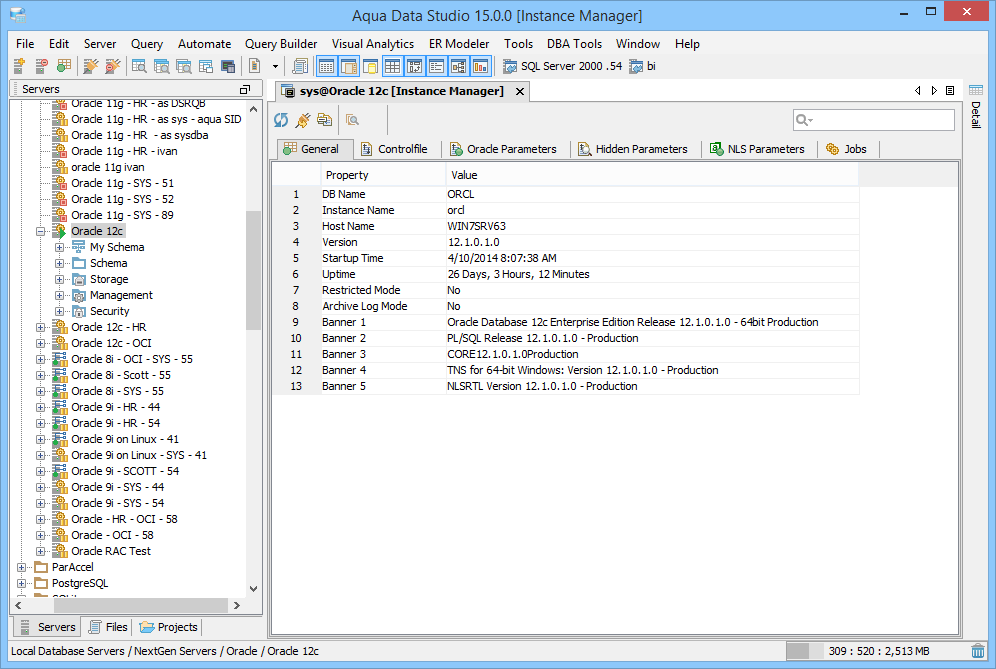This screenshot has height=669, width=996.
Task: Click the plug icon in Instance Manager toolbar
Action: click(x=302, y=119)
